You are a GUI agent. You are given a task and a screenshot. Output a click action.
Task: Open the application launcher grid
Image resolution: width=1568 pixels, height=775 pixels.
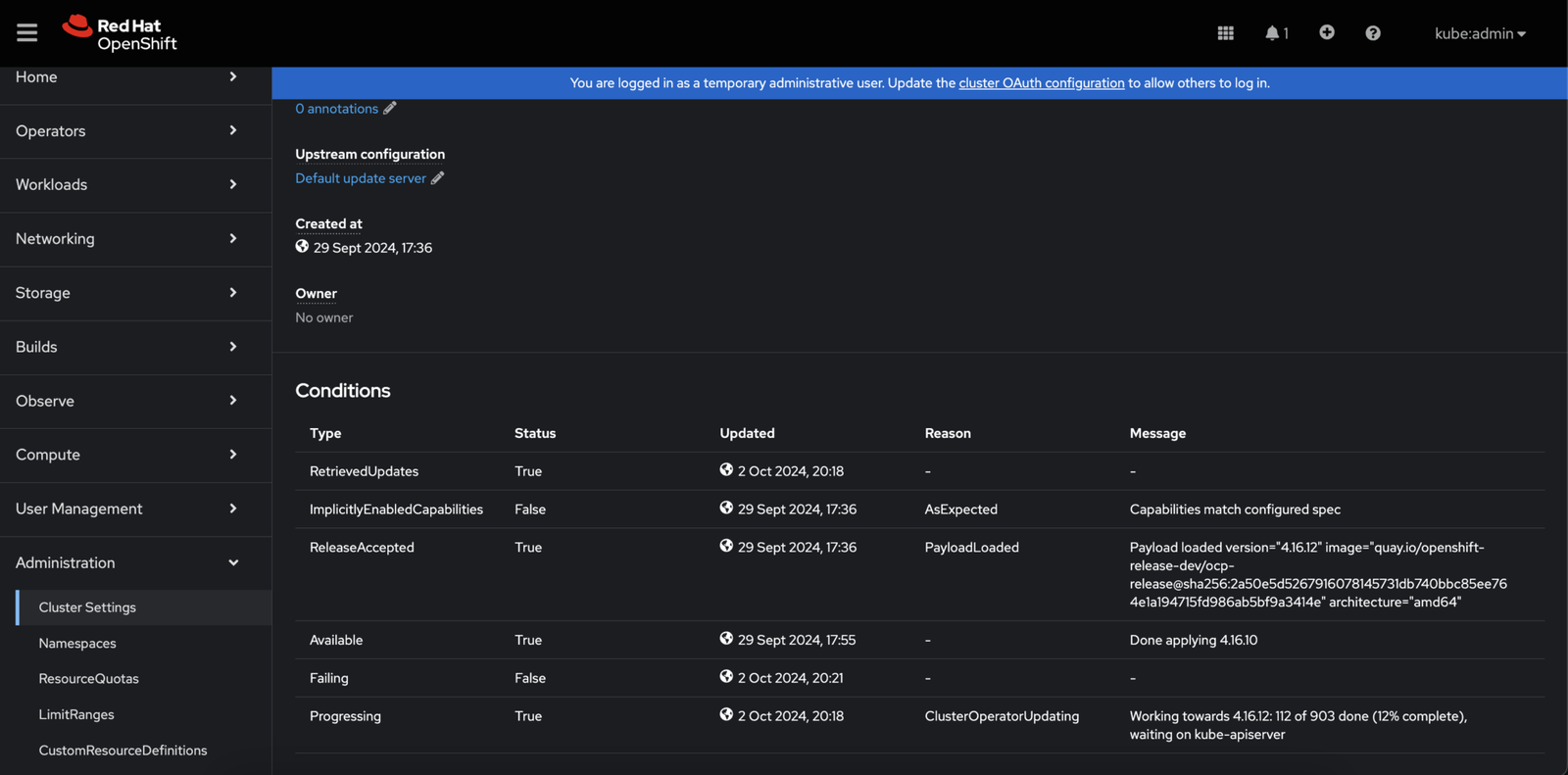tap(1225, 33)
